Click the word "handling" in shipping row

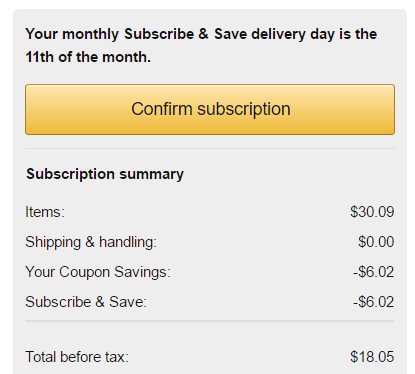click(x=128, y=242)
